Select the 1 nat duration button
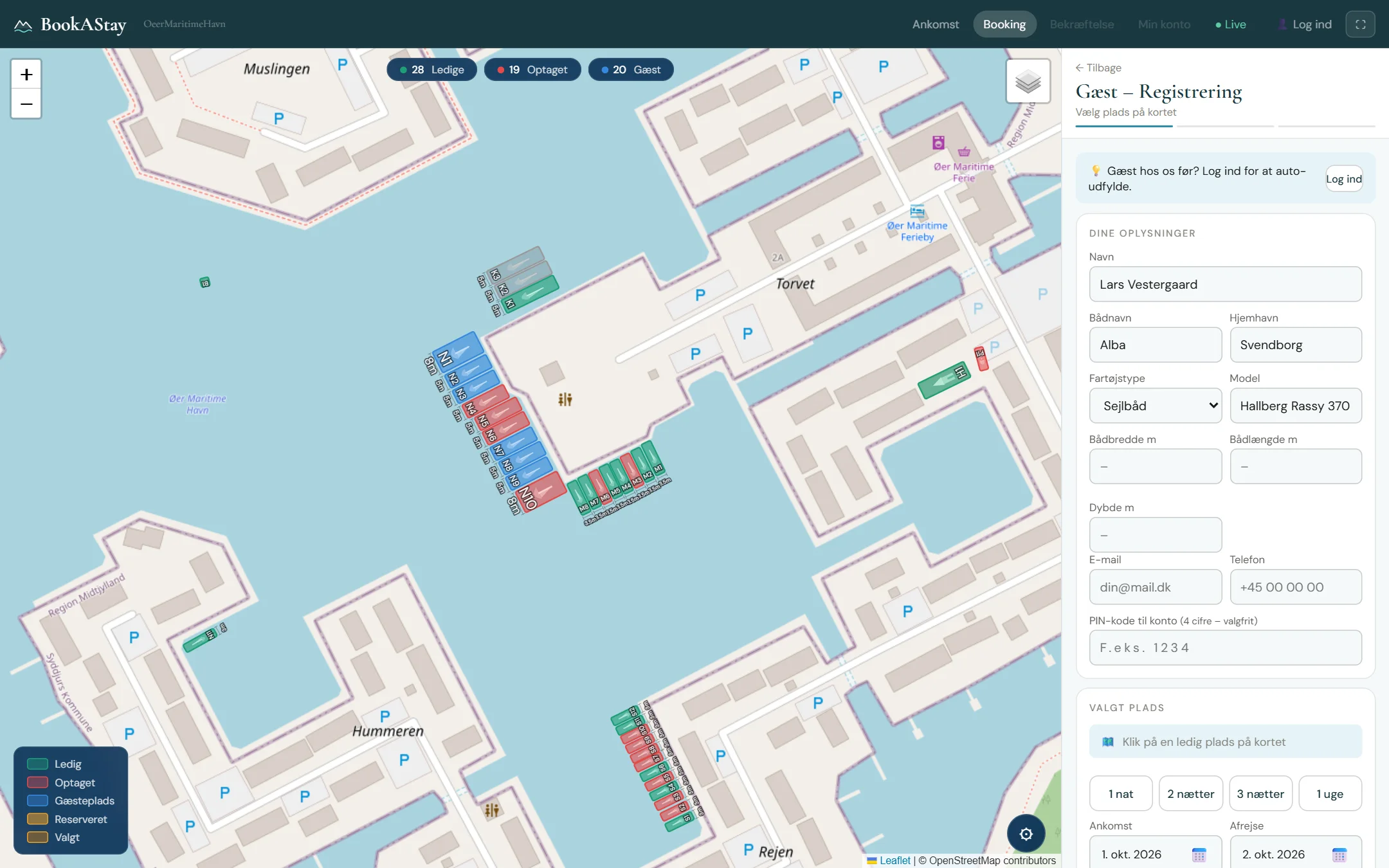The image size is (1389, 868). [x=1121, y=793]
